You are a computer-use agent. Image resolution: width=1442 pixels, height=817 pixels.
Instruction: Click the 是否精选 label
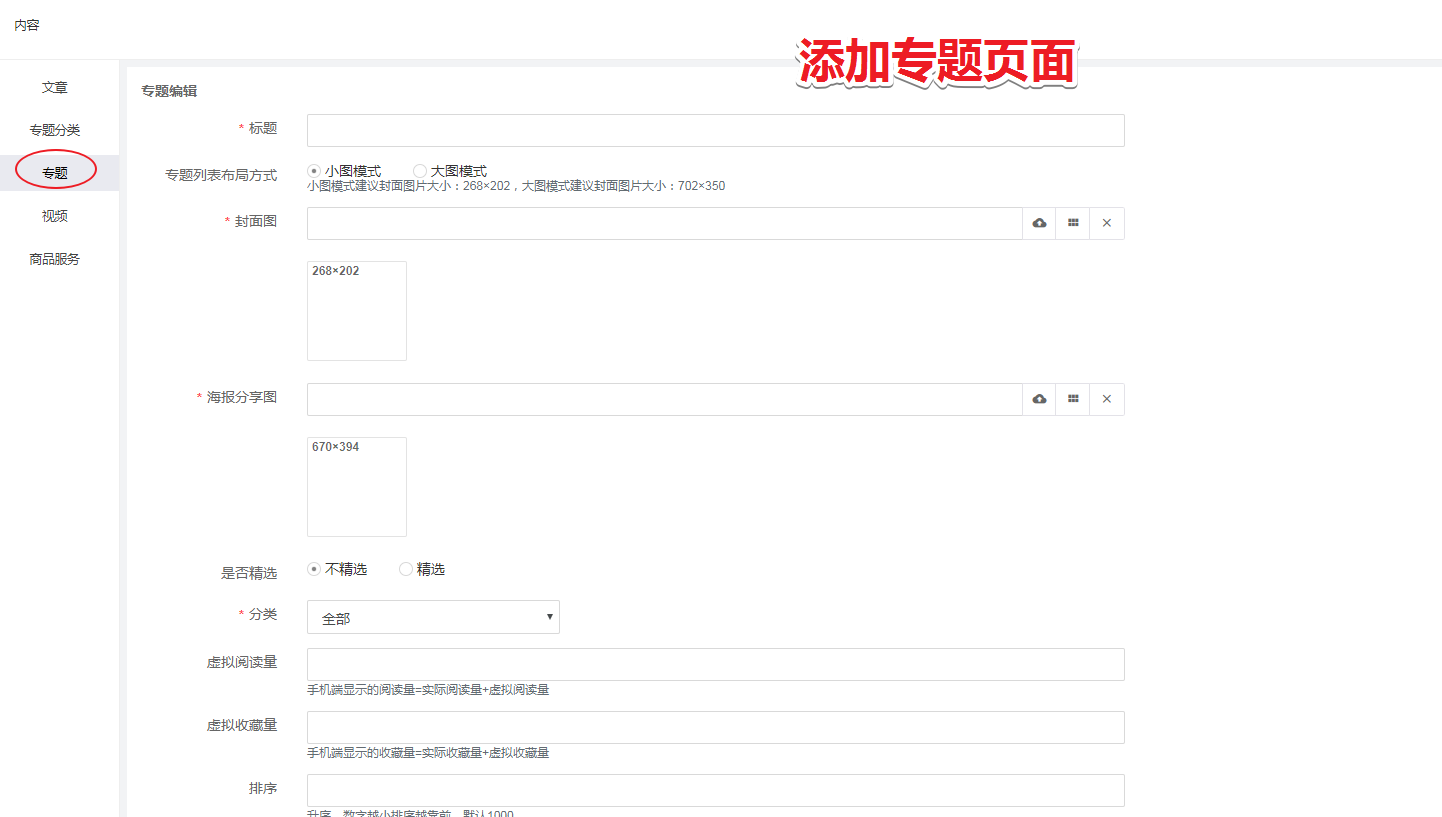249,574
